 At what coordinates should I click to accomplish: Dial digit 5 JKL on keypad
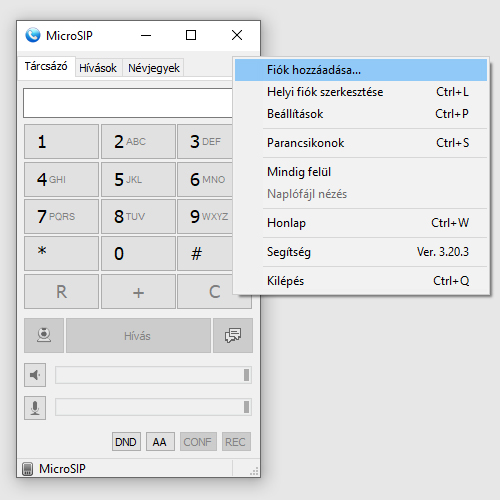tap(138, 180)
